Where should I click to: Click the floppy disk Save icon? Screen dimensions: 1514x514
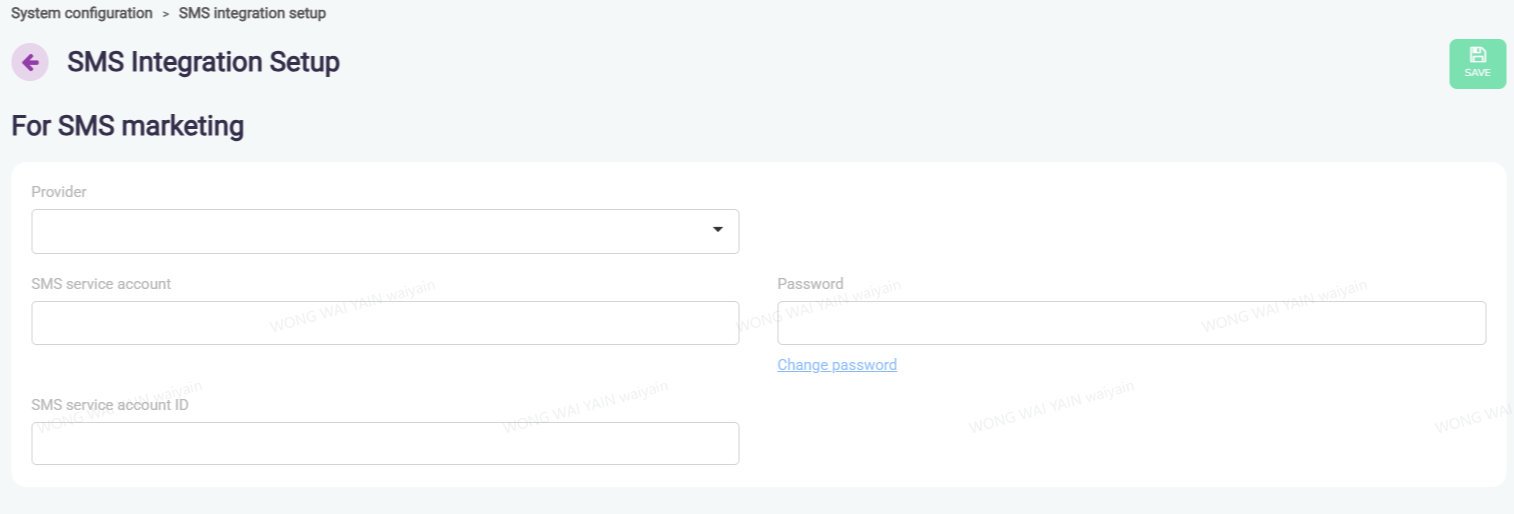pyautogui.click(x=1477, y=56)
